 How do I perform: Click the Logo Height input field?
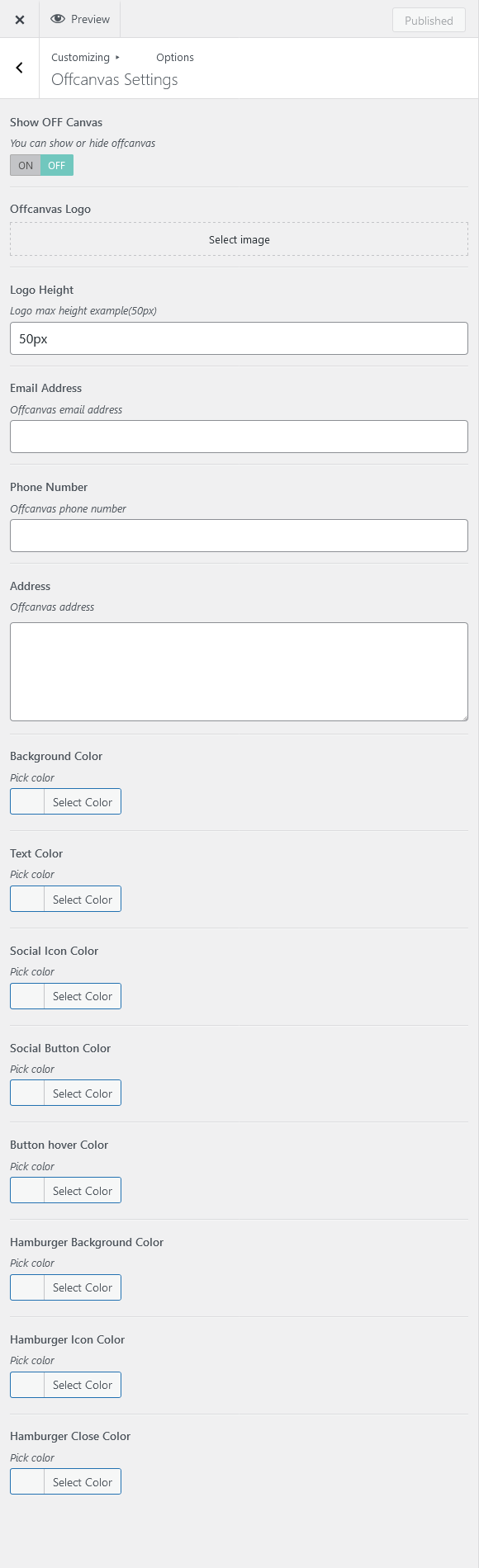click(239, 338)
